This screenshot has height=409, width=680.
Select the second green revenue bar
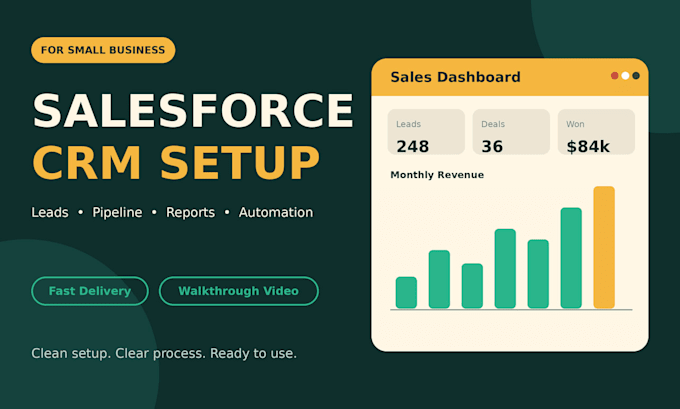(x=439, y=279)
